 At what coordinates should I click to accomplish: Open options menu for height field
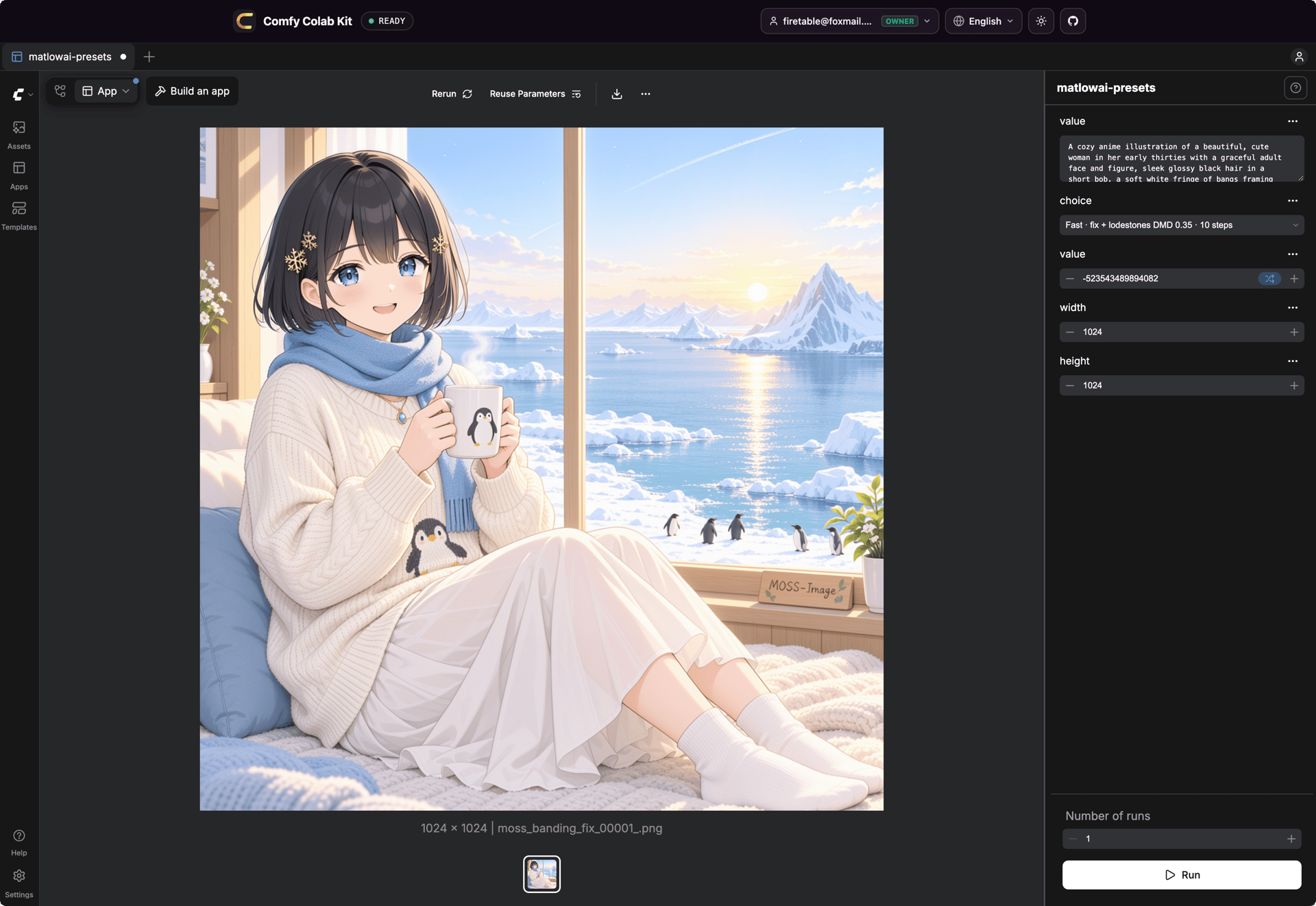[x=1293, y=361]
